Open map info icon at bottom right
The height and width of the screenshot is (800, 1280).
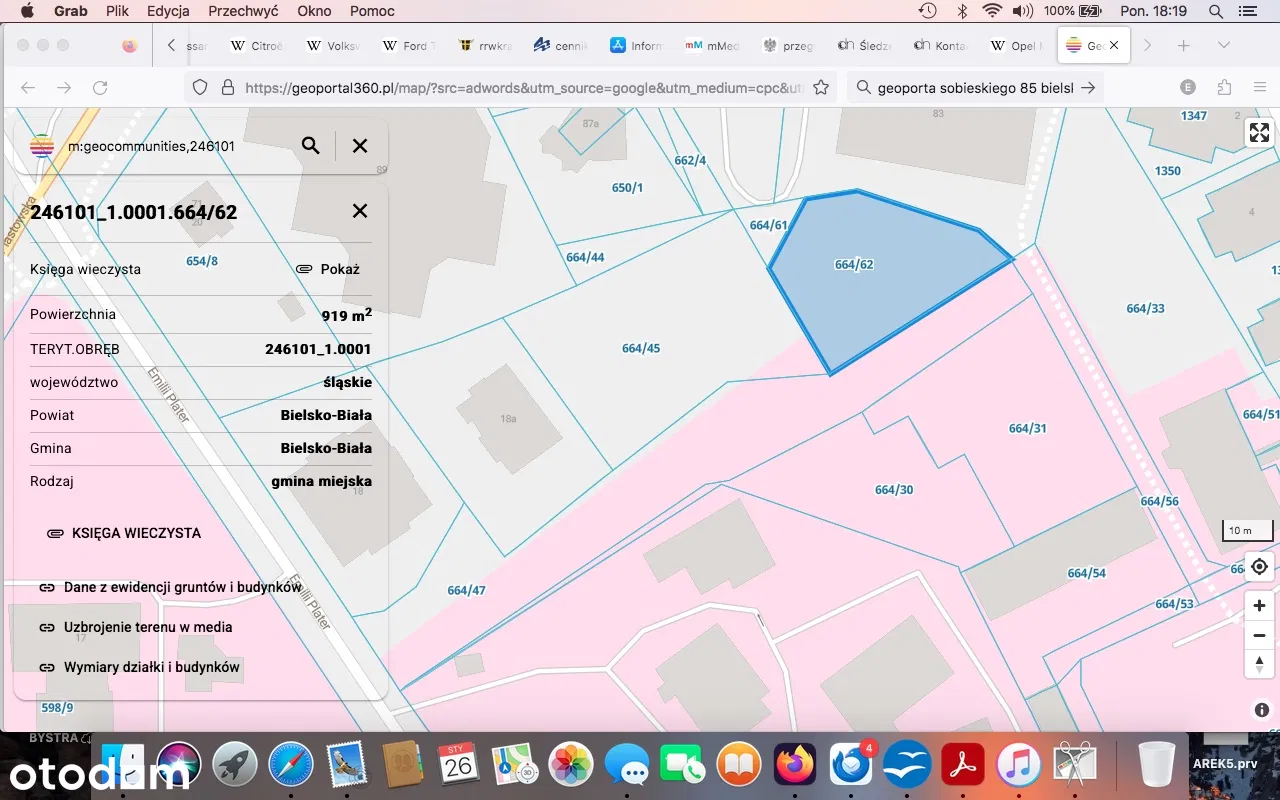tap(1262, 710)
